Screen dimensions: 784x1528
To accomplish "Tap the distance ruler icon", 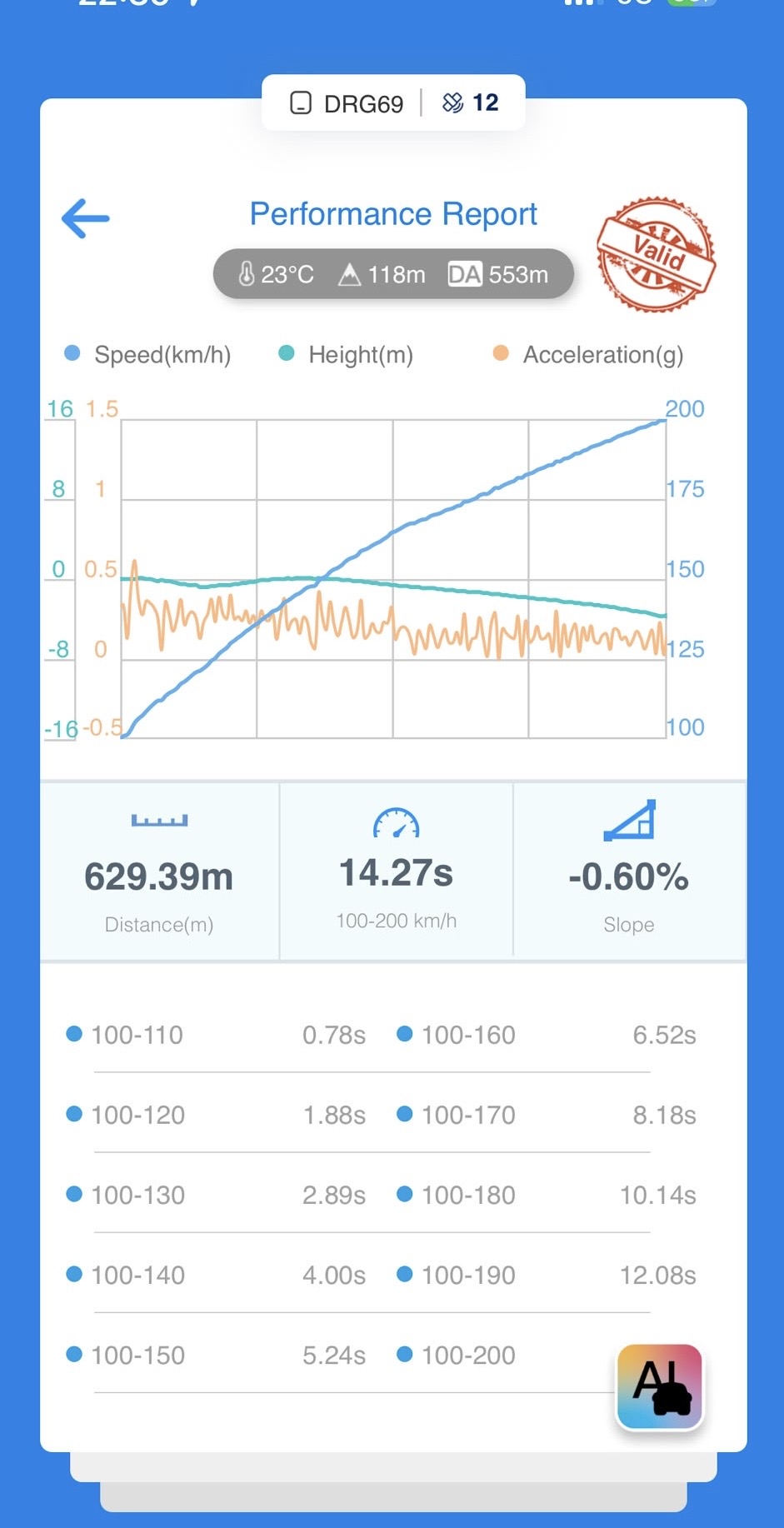I will pyautogui.click(x=159, y=821).
